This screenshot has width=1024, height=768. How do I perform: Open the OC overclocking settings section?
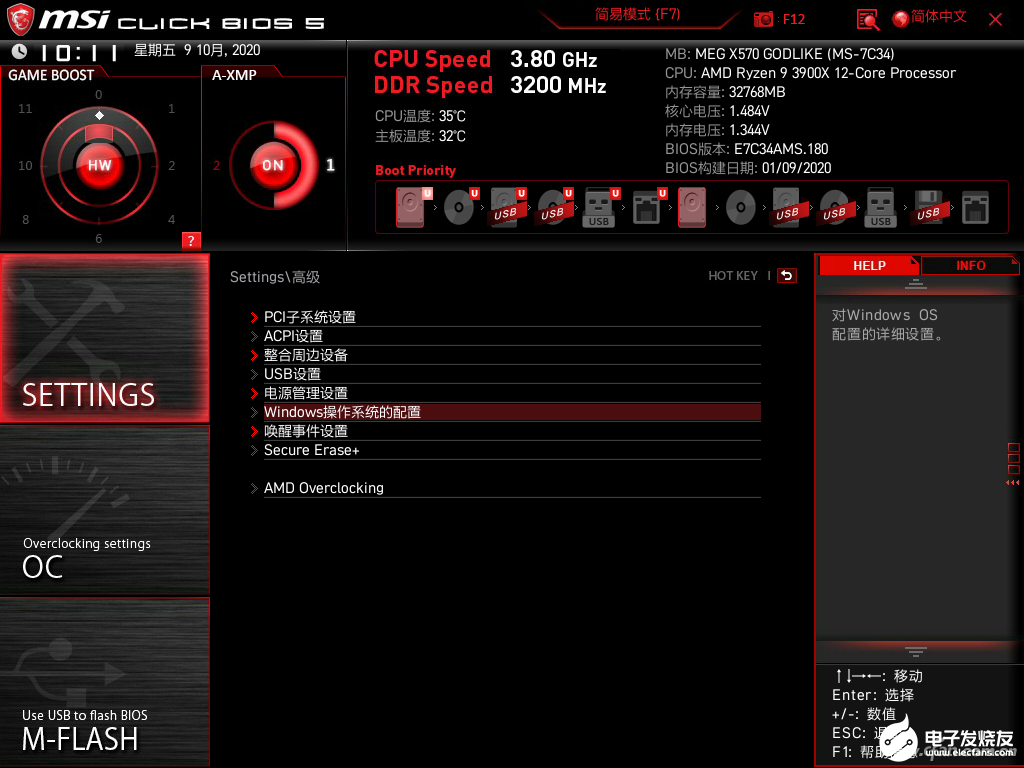point(104,511)
